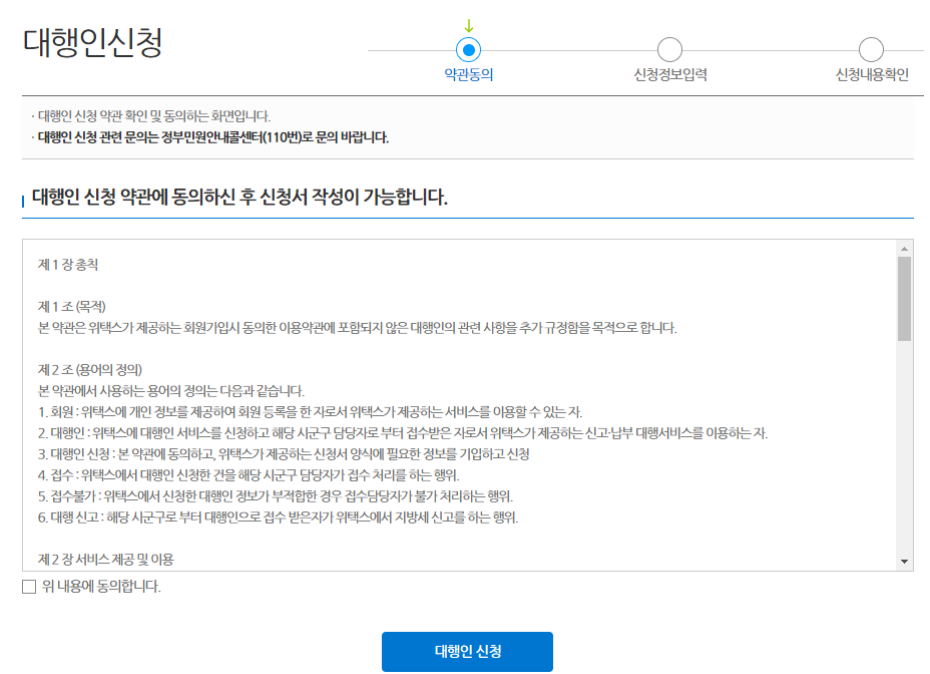Click the 제 2 장 서비스 제공 및 이용 heading
Viewport: 930px width, 674px height.
click(106, 559)
